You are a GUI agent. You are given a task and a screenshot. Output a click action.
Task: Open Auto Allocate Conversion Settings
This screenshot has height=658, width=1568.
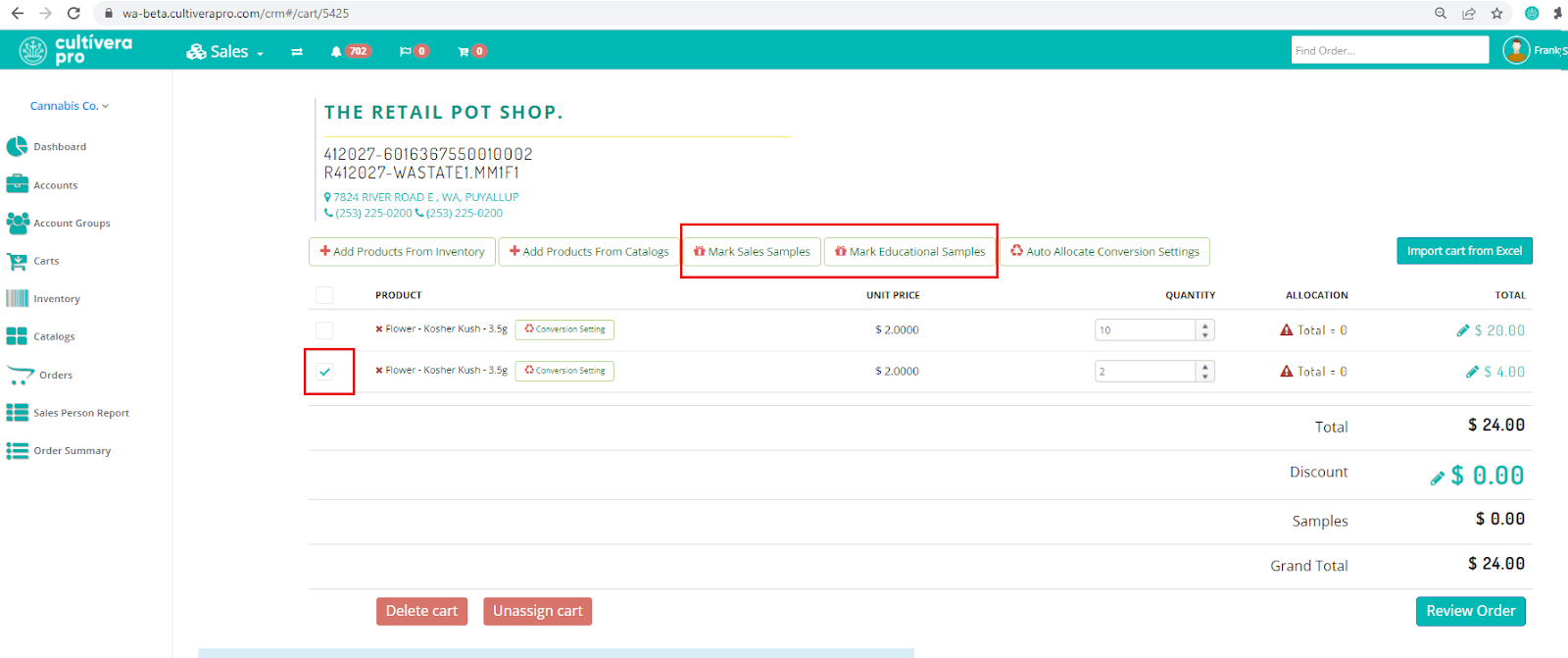coord(1105,252)
